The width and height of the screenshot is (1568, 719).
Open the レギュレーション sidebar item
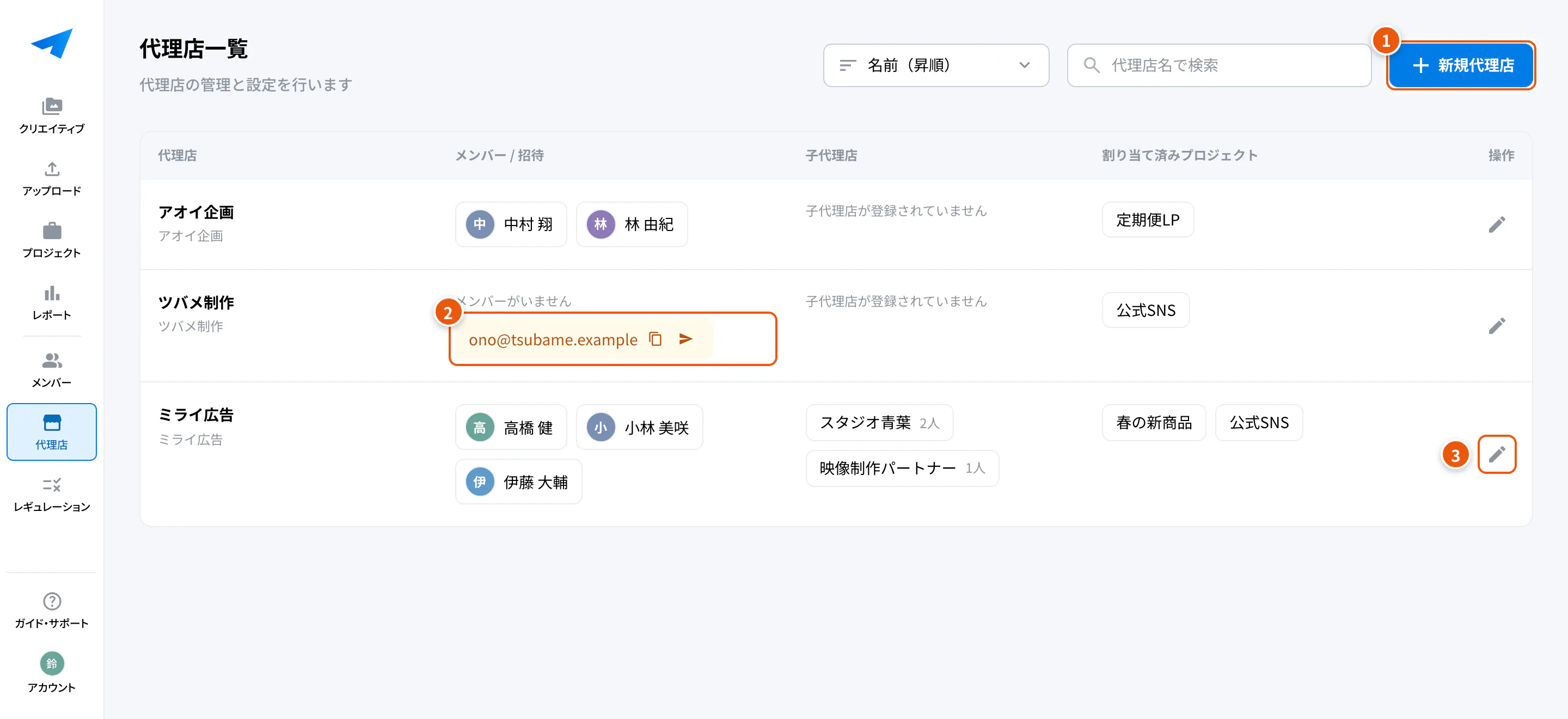tap(52, 493)
